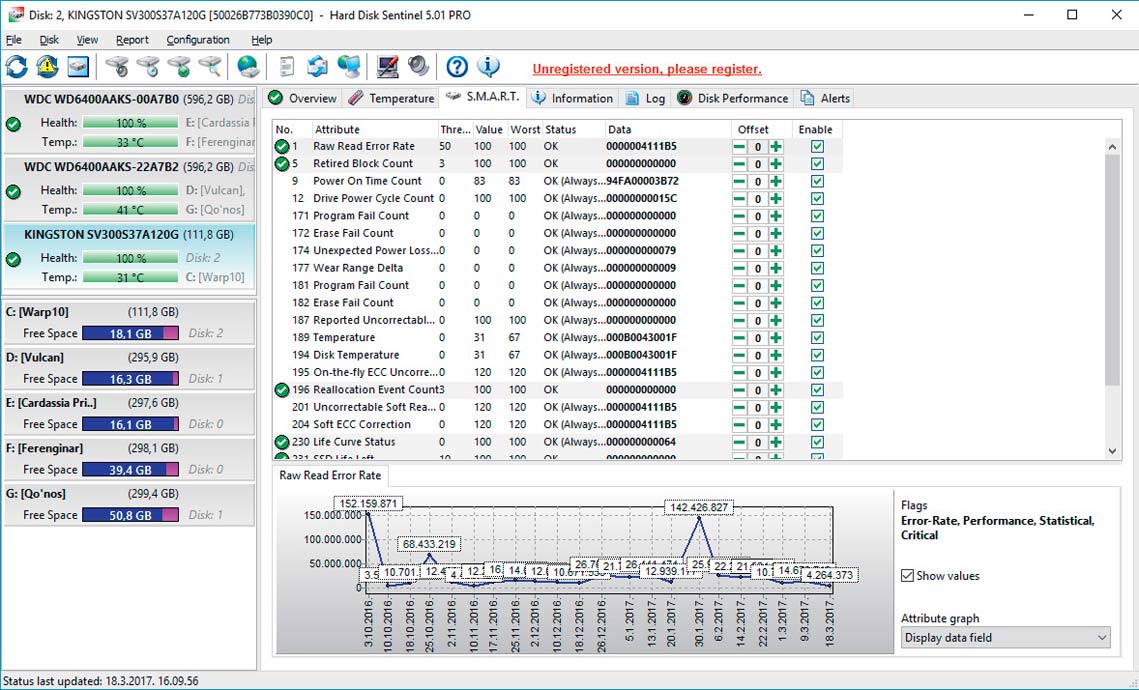Click the Unregistered version, please register link
Screen dimensions: 1139x690
[647, 69]
